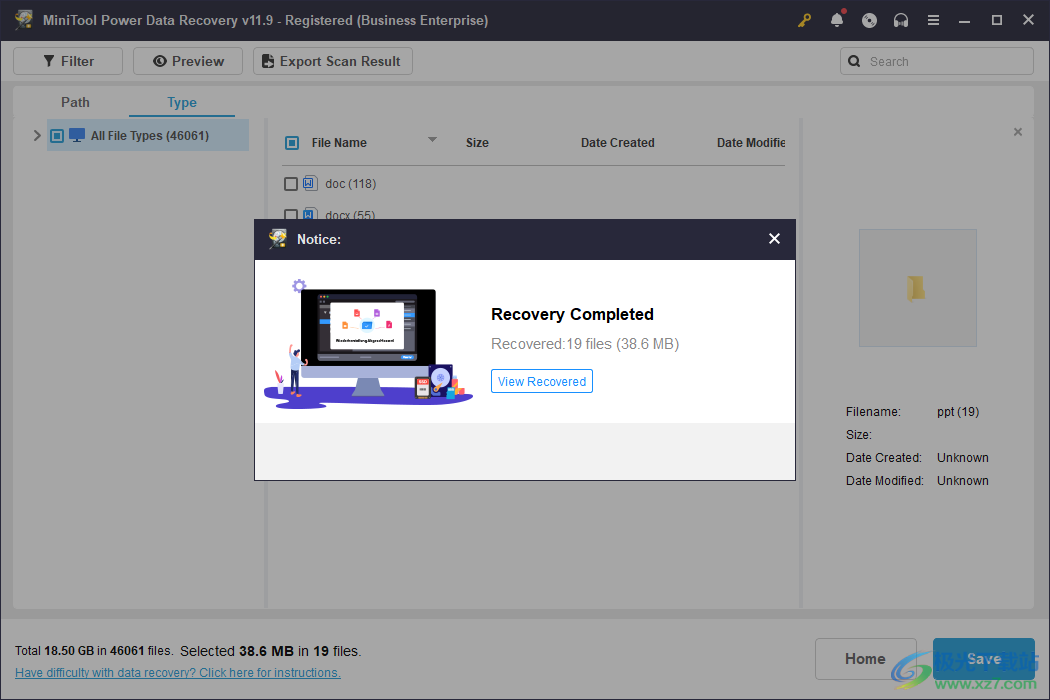Image resolution: width=1050 pixels, height=700 pixels.
Task: Click the magnifier icon in the Search box
Action: [x=854, y=61]
